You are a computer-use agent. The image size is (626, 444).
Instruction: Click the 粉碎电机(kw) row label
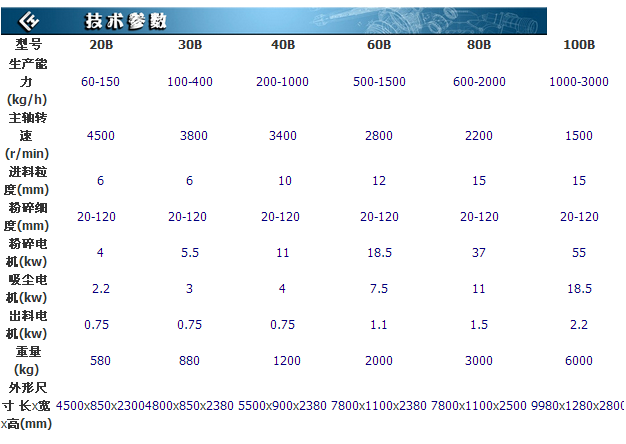click(26, 253)
